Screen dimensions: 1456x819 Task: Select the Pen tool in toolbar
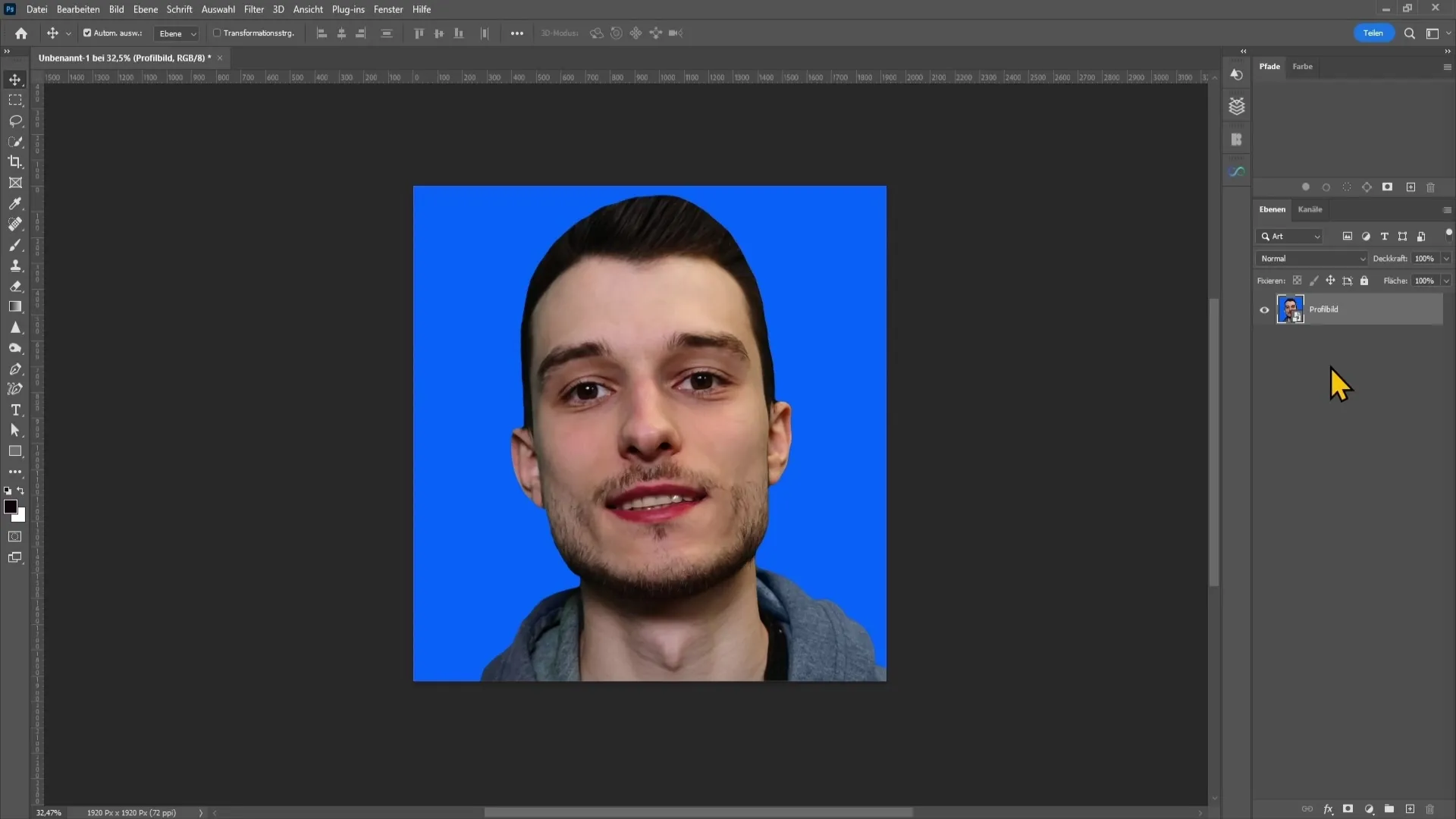coord(16,370)
